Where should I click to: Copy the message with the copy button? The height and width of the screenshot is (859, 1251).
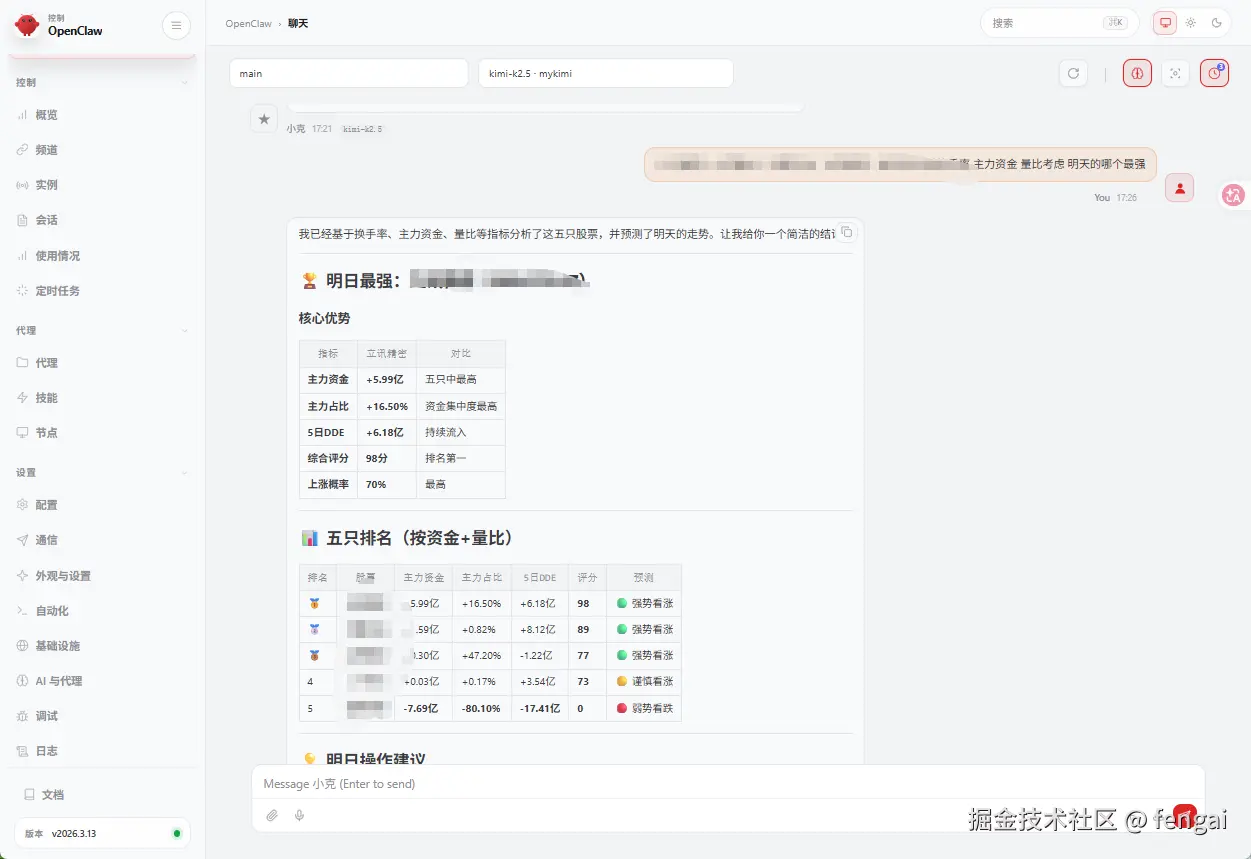846,231
